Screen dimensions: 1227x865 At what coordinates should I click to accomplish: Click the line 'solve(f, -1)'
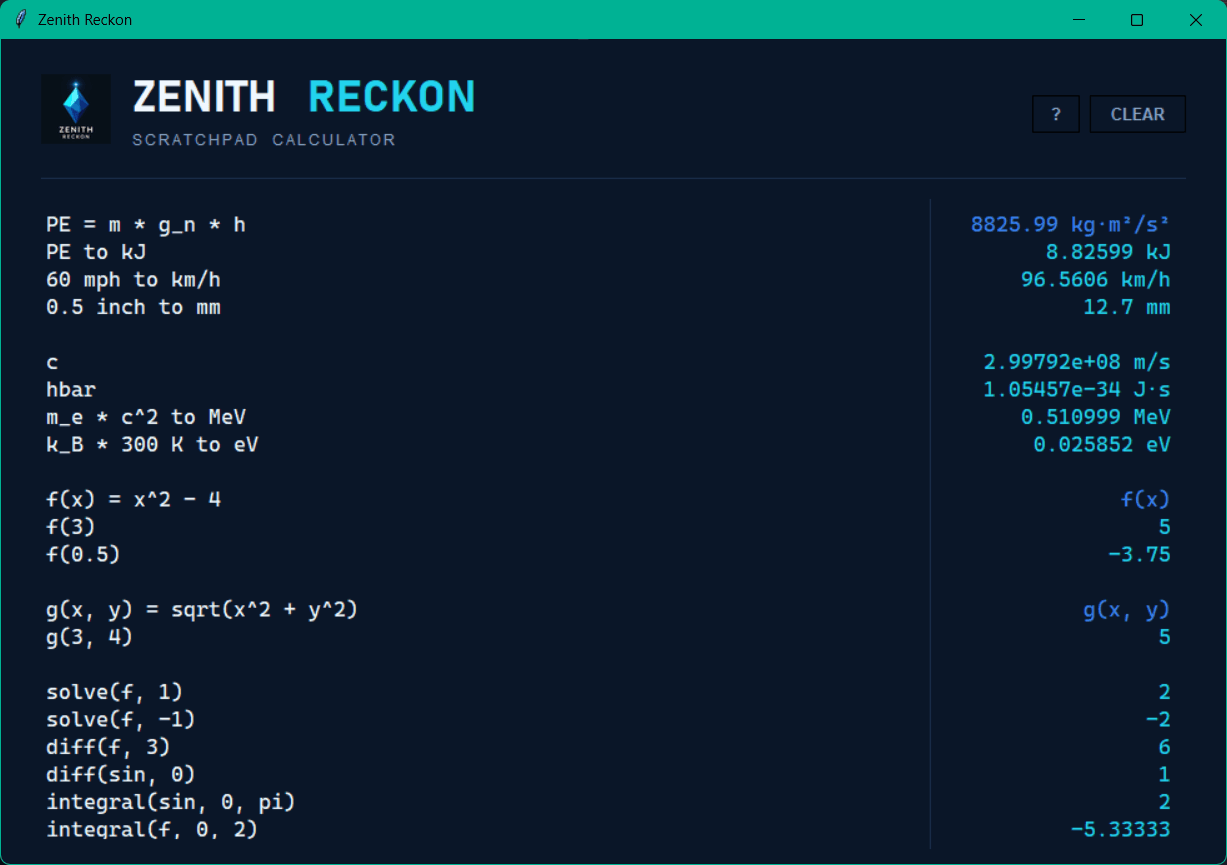(x=121, y=719)
